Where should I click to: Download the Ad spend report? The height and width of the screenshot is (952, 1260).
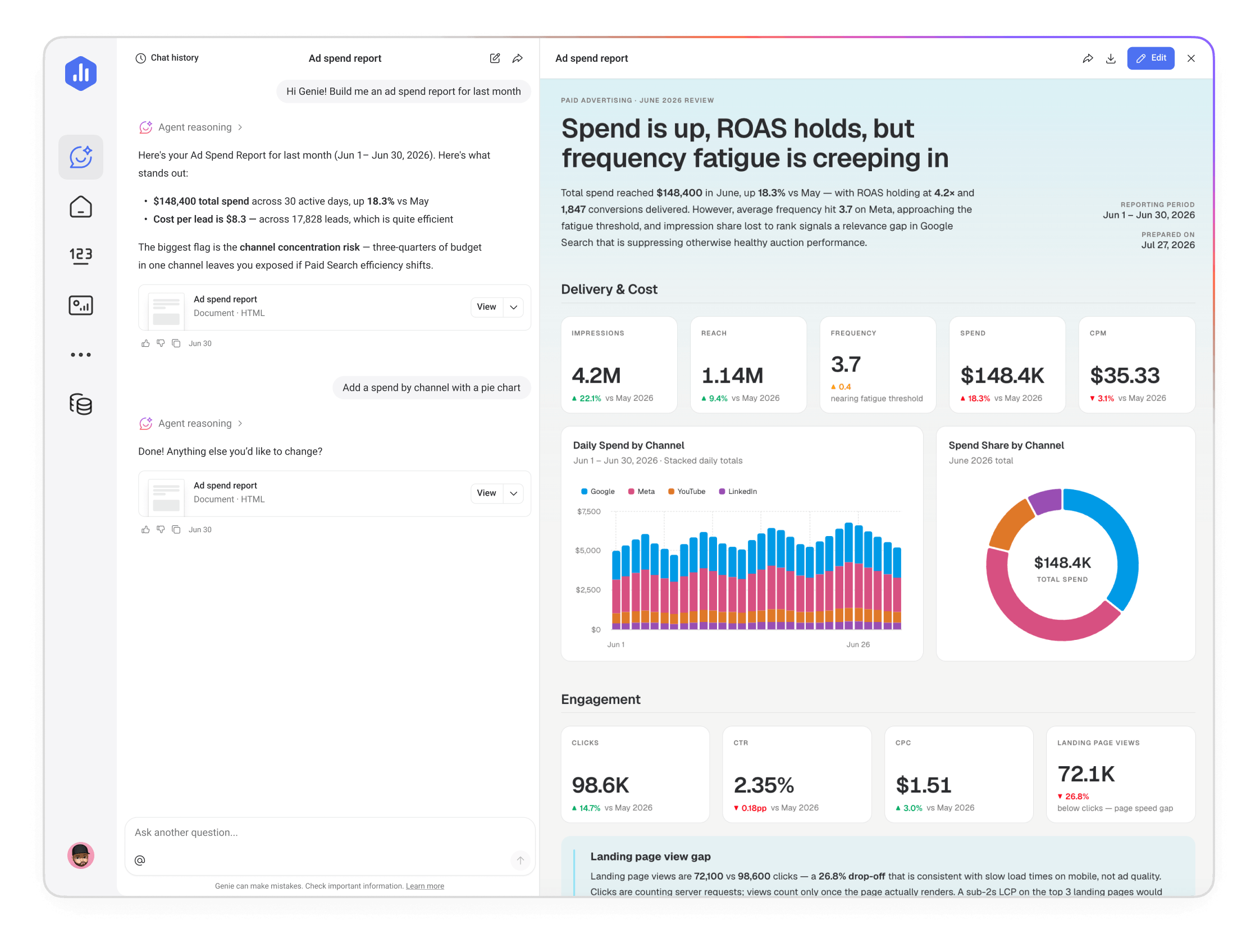point(1111,58)
